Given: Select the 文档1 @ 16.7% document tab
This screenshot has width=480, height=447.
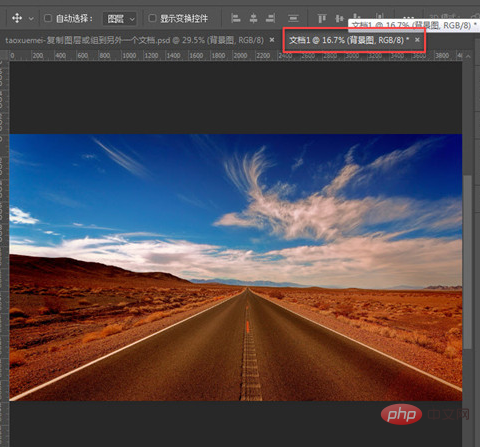Looking at the screenshot, I should coord(349,40).
